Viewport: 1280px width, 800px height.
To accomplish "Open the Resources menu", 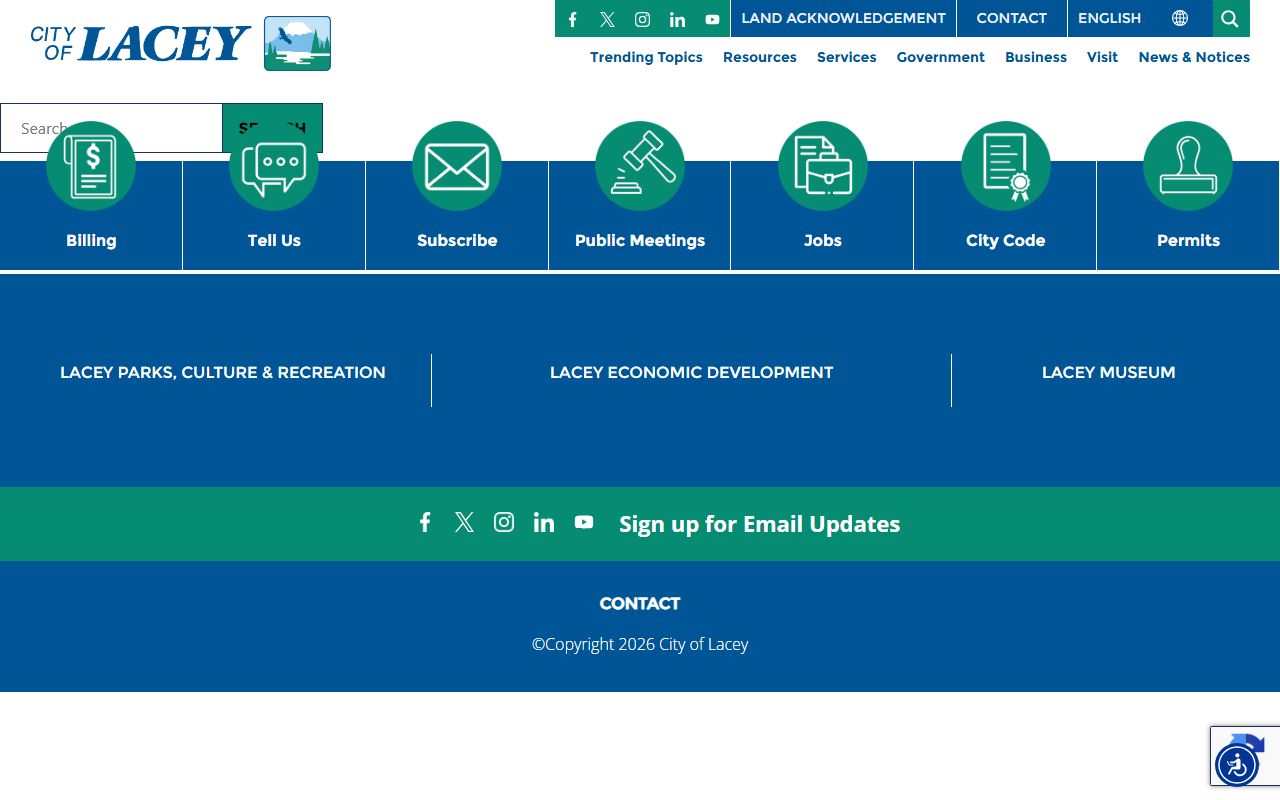I will [760, 57].
